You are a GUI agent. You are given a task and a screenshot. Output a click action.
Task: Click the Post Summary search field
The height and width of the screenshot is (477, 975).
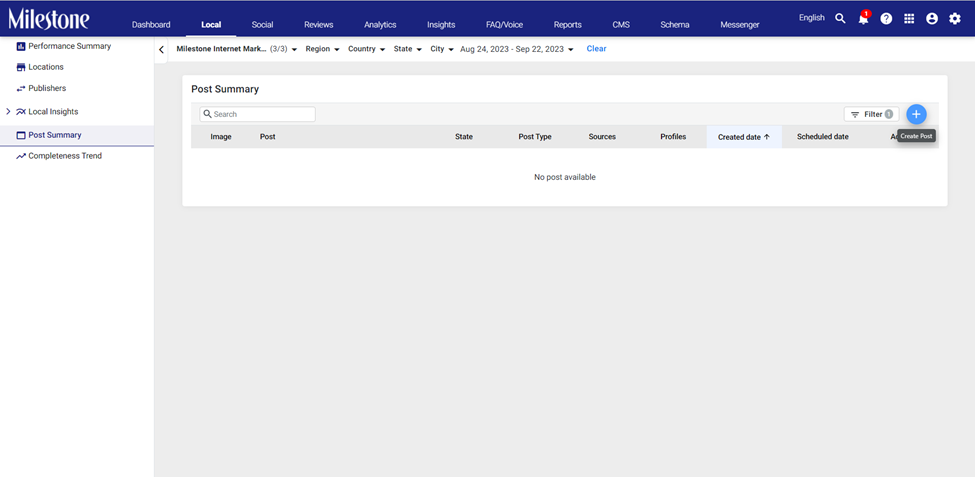point(257,114)
